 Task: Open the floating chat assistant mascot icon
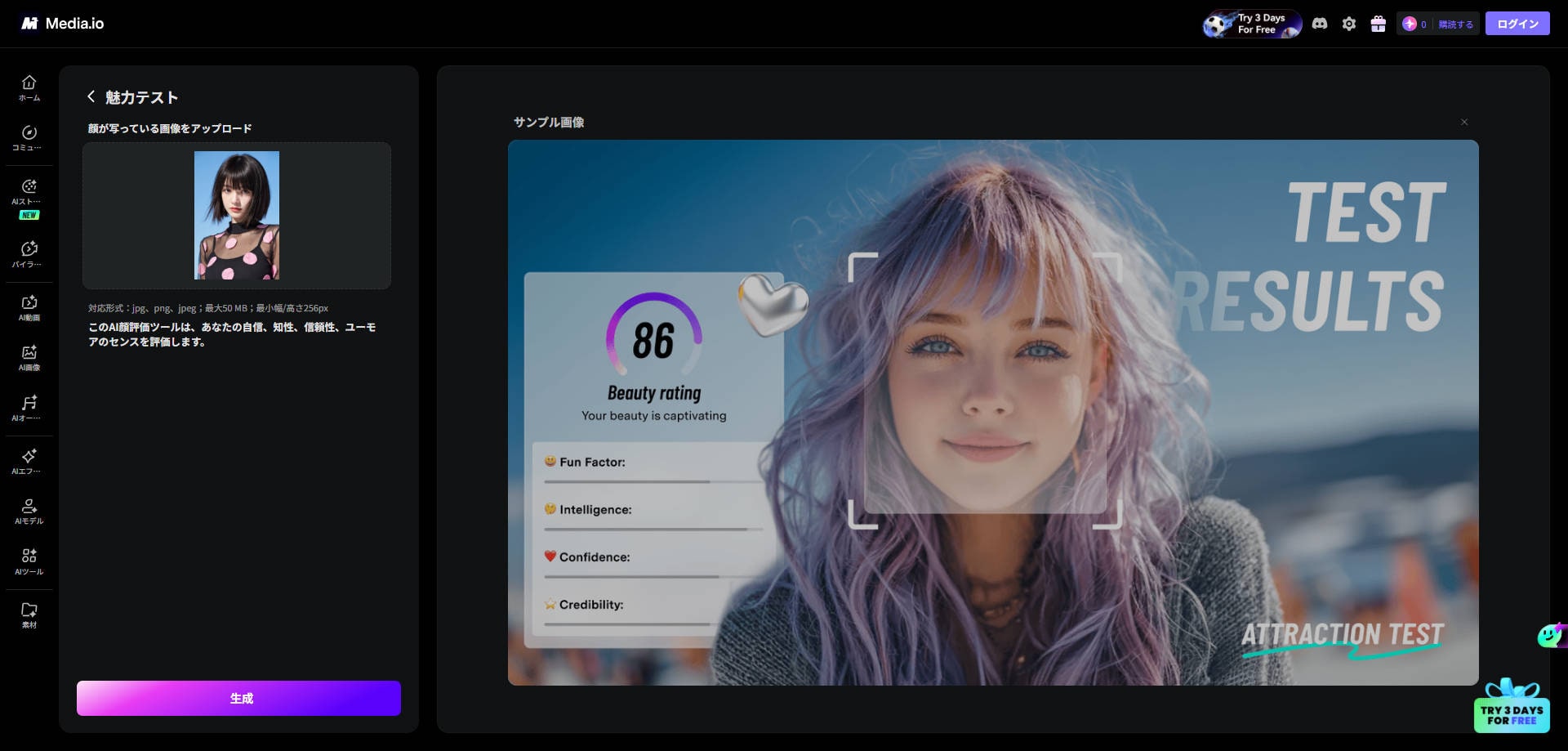coord(1552,635)
